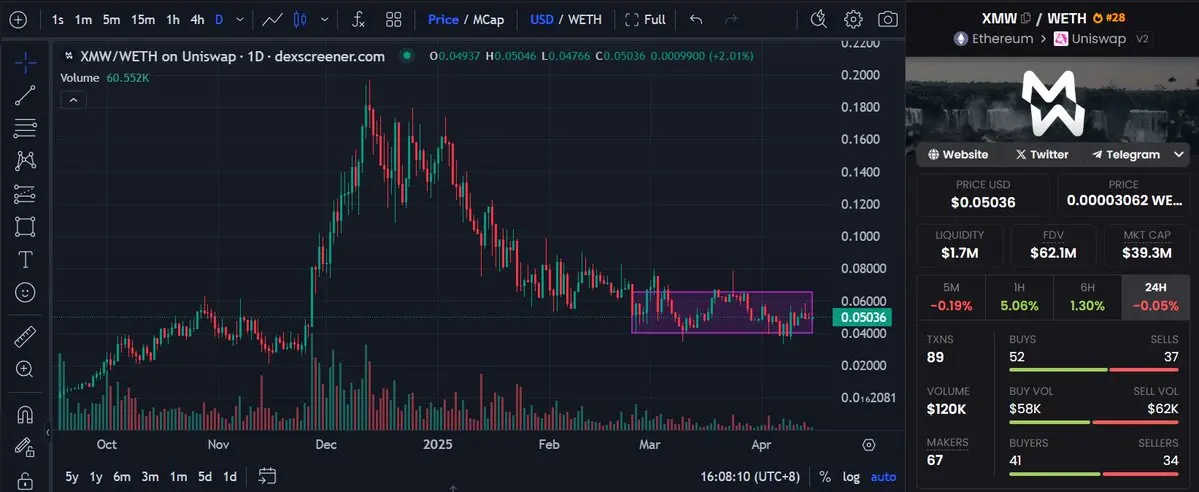Switch to the 15m timeframe
Screen dimensions: 1199x492
click(x=143, y=20)
